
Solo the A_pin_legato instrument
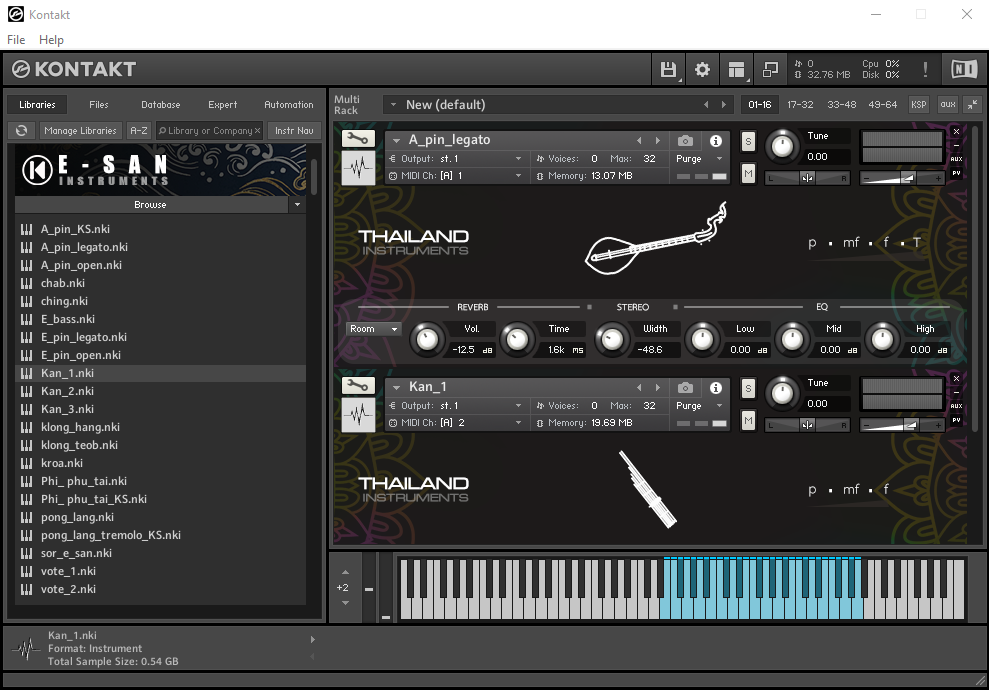(x=748, y=141)
